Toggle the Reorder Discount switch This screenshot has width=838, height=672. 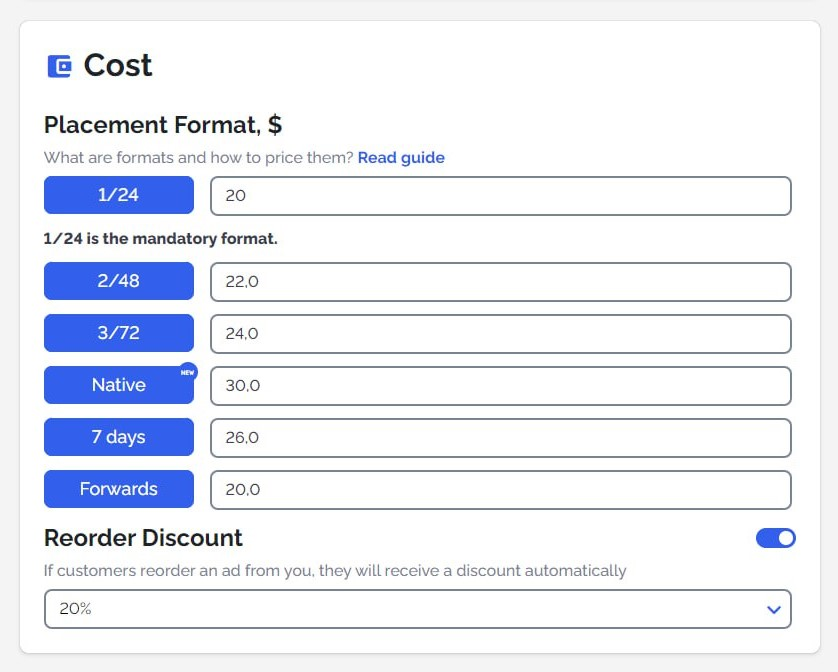(x=775, y=538)
